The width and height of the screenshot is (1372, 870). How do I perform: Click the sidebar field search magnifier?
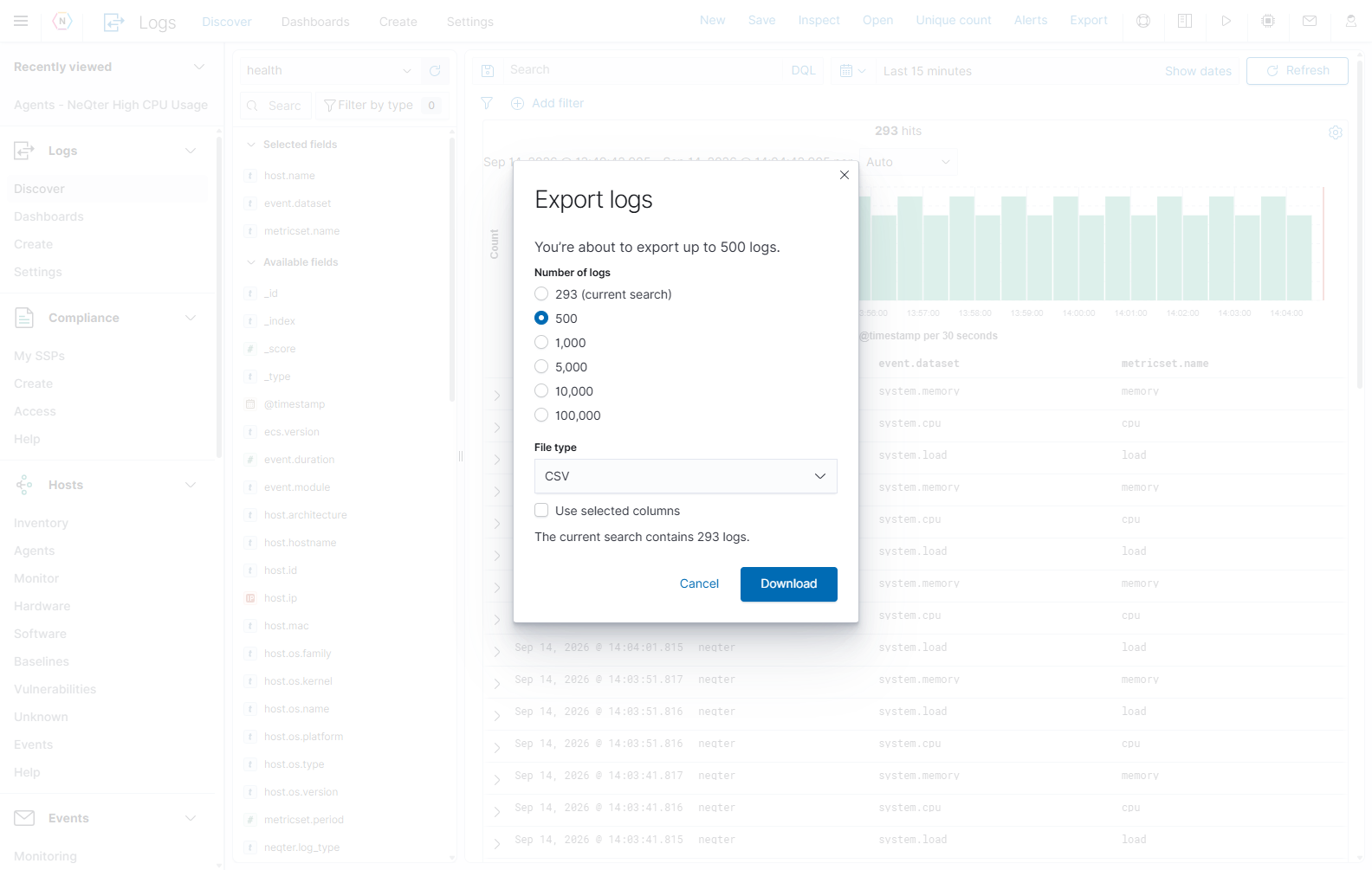pos(253,106)
